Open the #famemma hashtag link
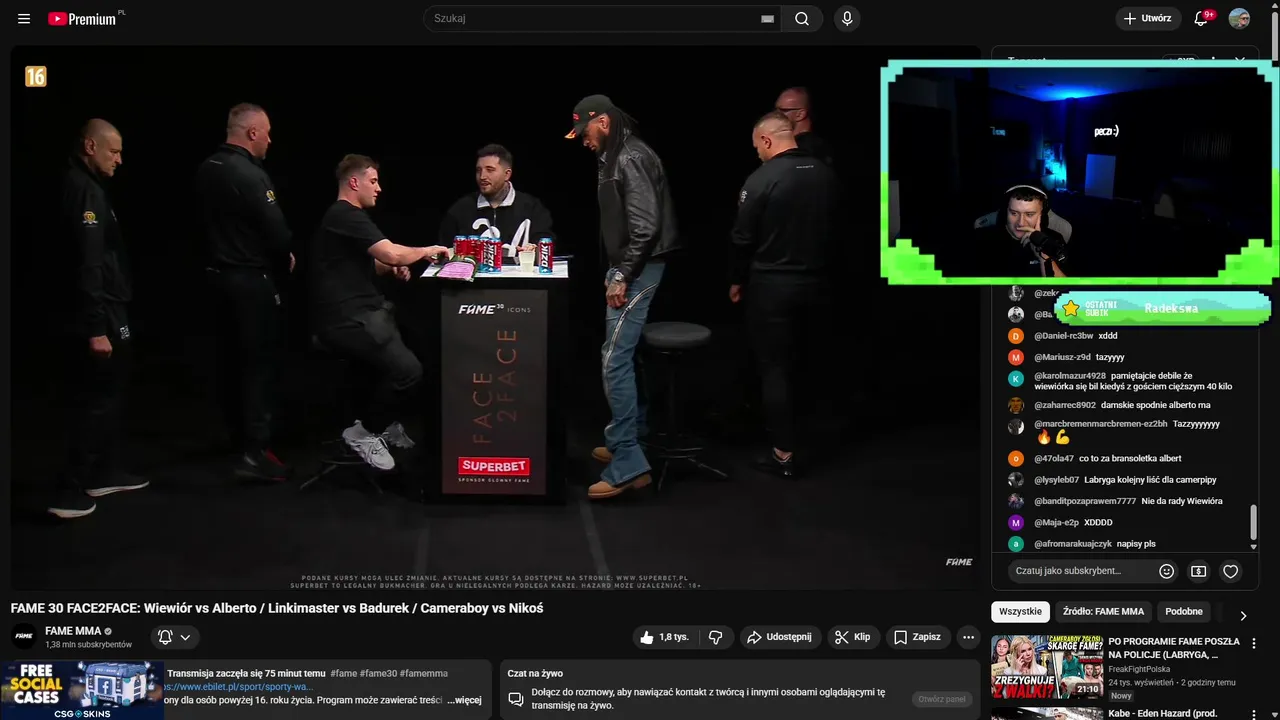The image size is (1280, 720). tap(424, 674)
